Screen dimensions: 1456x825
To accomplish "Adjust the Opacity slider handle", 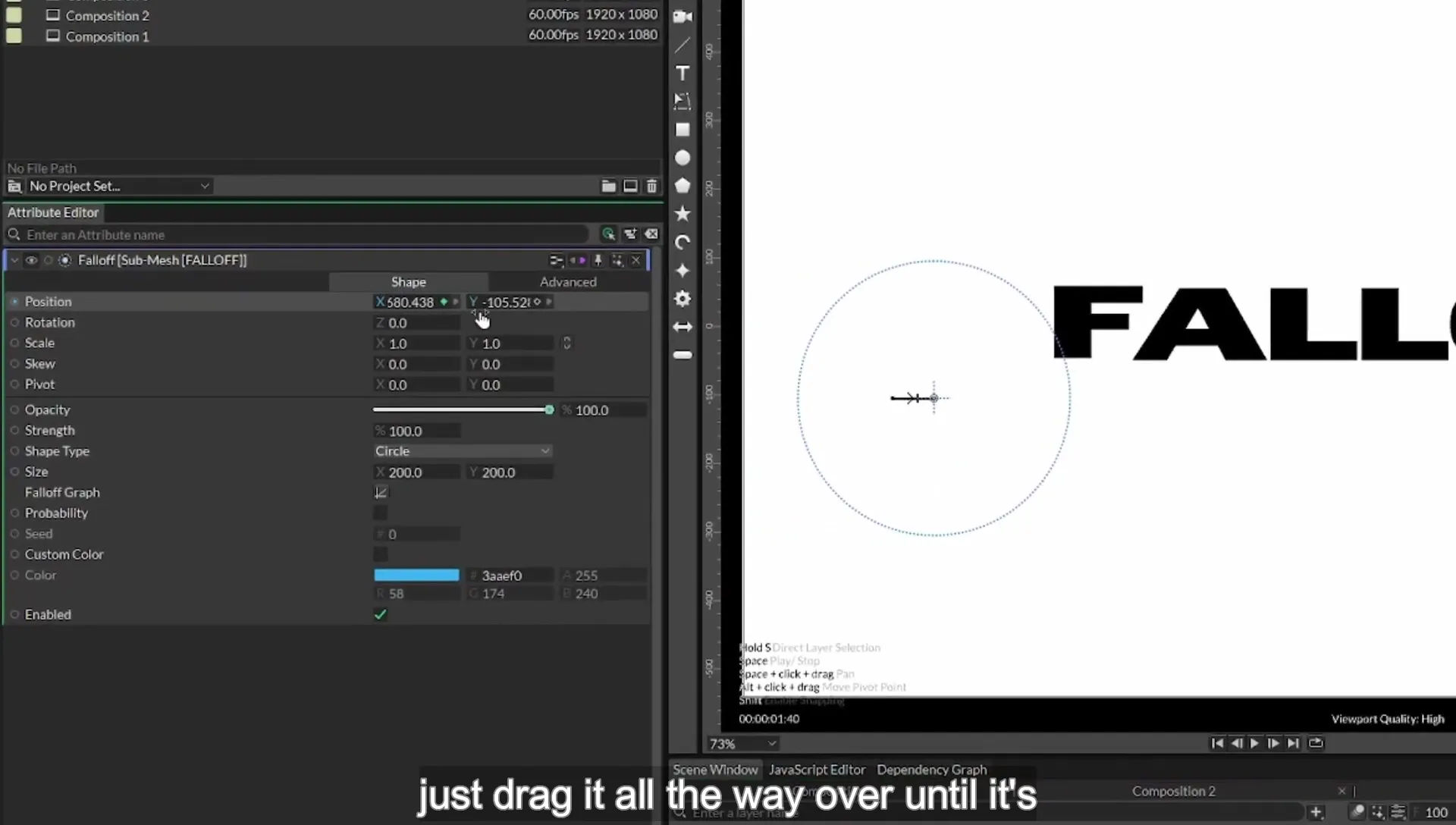I will pos(549,409).
